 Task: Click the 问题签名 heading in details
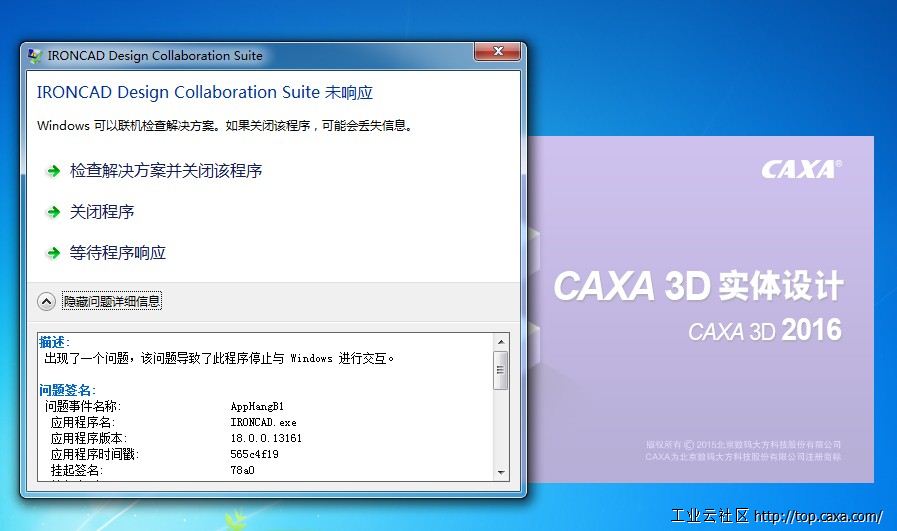67,390
